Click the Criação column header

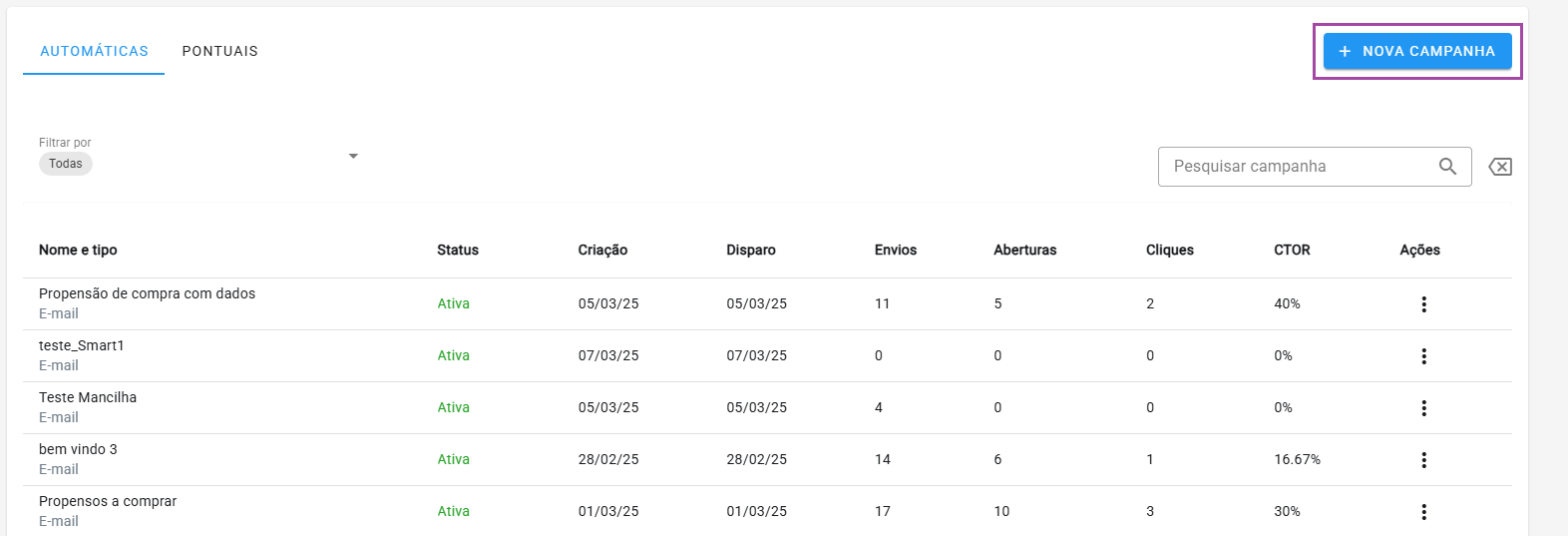tap(602, 250)
